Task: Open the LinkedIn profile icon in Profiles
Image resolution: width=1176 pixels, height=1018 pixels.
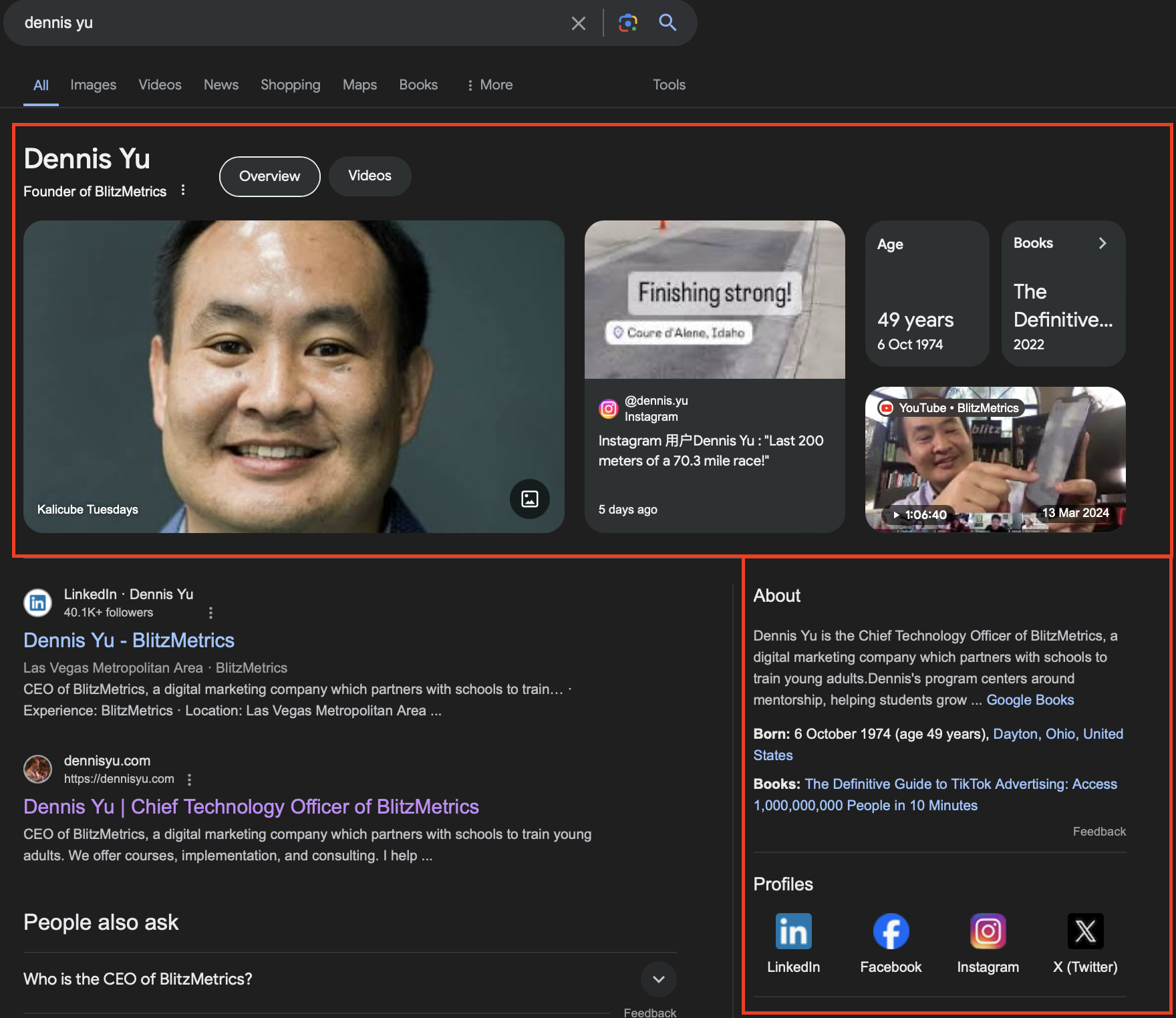Action: coord(793,930)
